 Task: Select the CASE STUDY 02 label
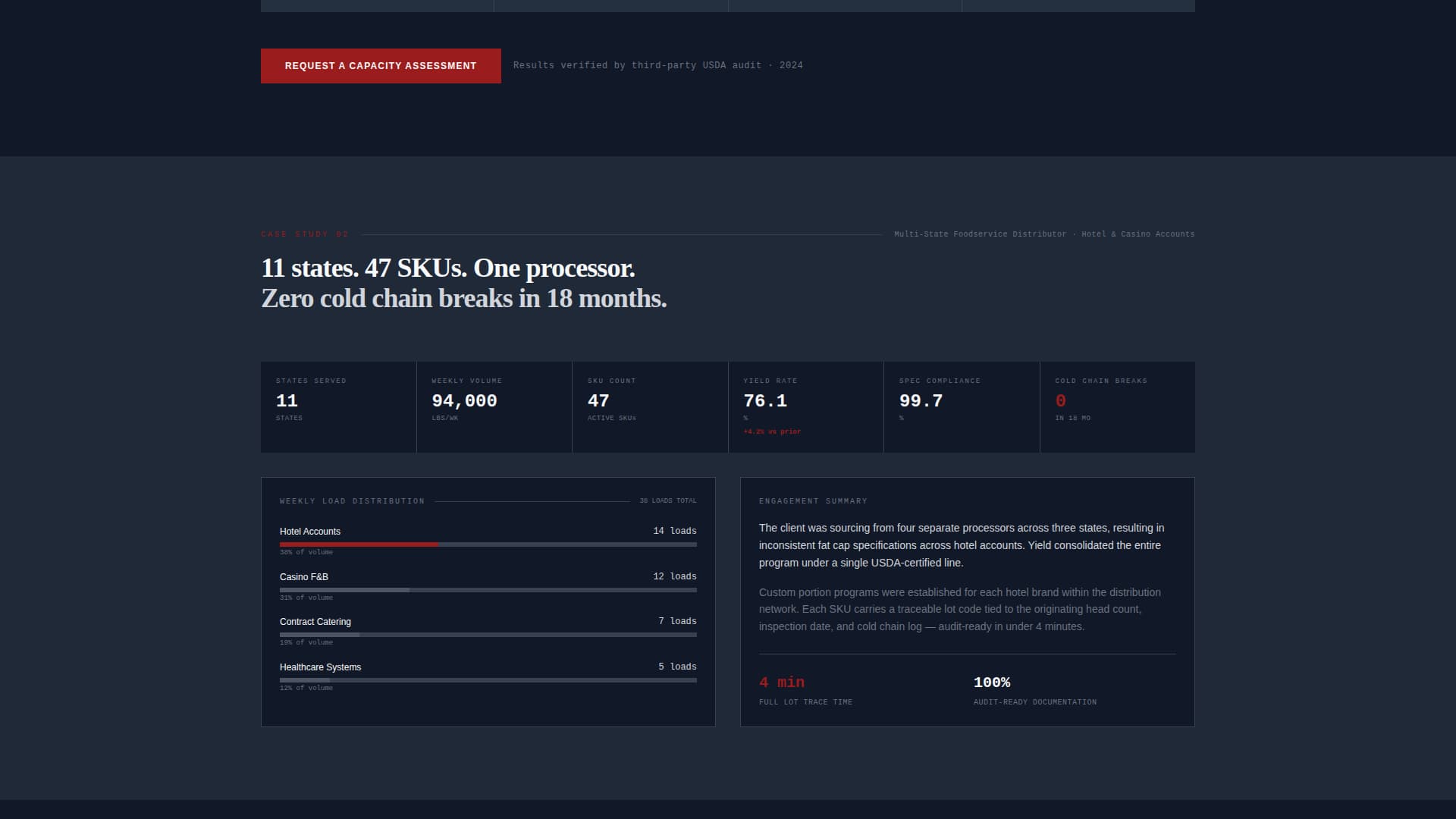coord(304,234)
